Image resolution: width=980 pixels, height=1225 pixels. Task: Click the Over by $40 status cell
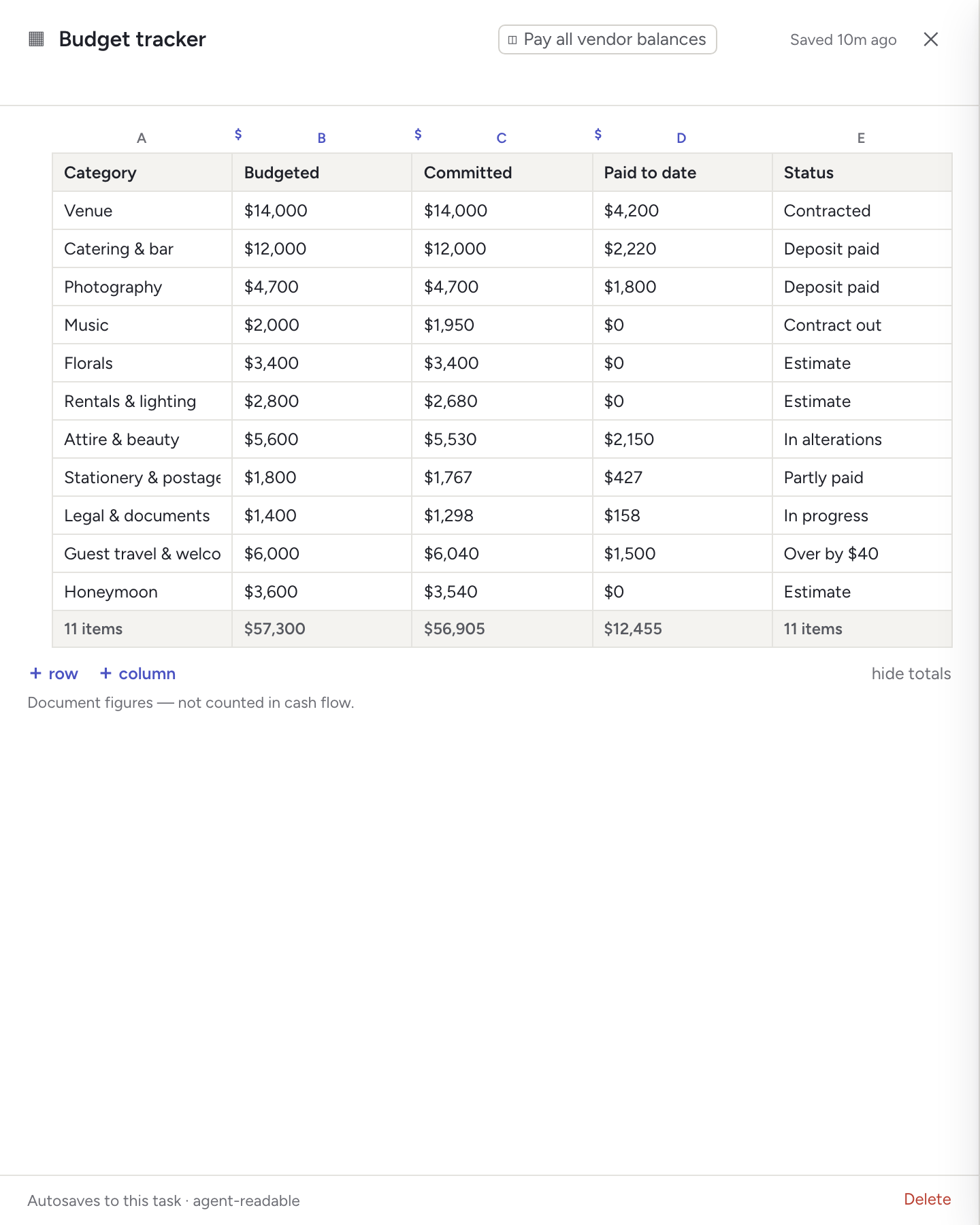click(x=862, y=554)
